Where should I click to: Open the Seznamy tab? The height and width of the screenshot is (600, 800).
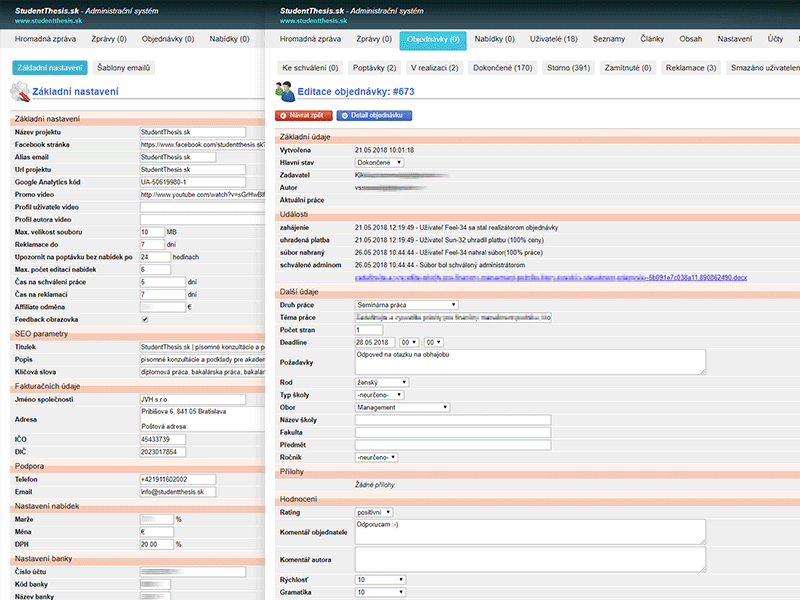609,39
